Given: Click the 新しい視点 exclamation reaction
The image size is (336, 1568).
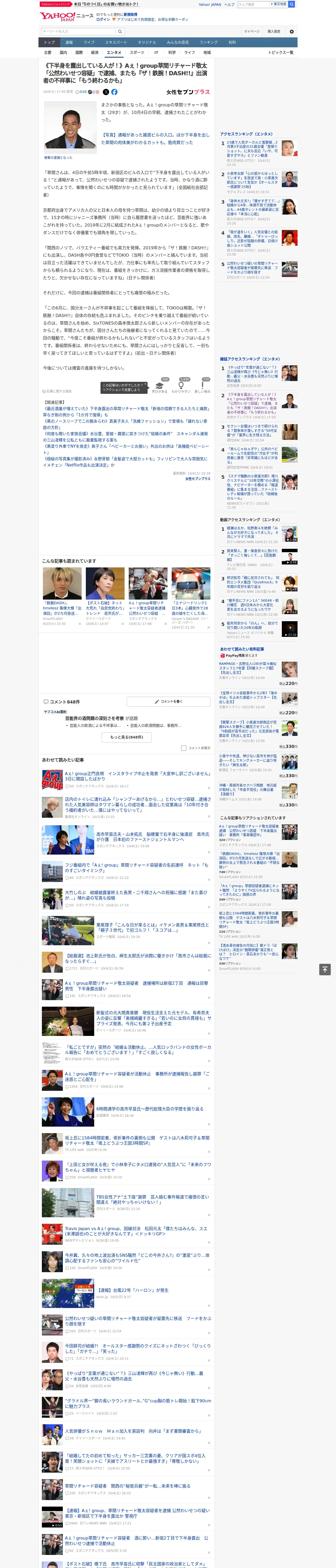Looking at the screenshot, I should [203, 385].
